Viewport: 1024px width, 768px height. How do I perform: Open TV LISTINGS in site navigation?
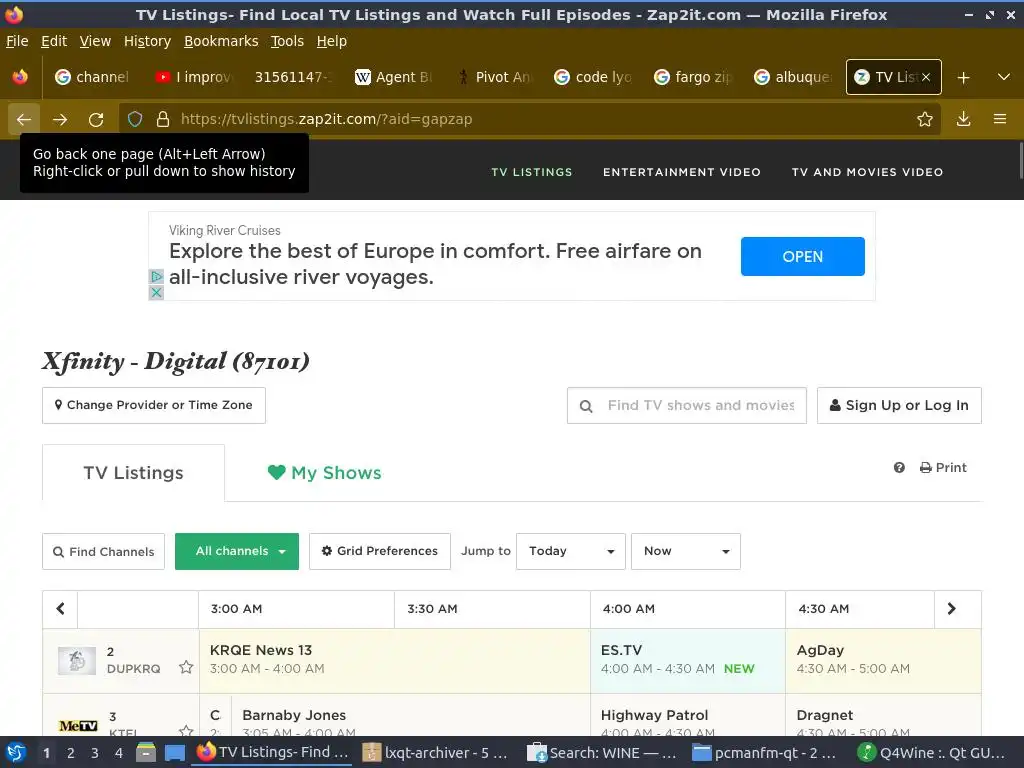coord(532,172)
